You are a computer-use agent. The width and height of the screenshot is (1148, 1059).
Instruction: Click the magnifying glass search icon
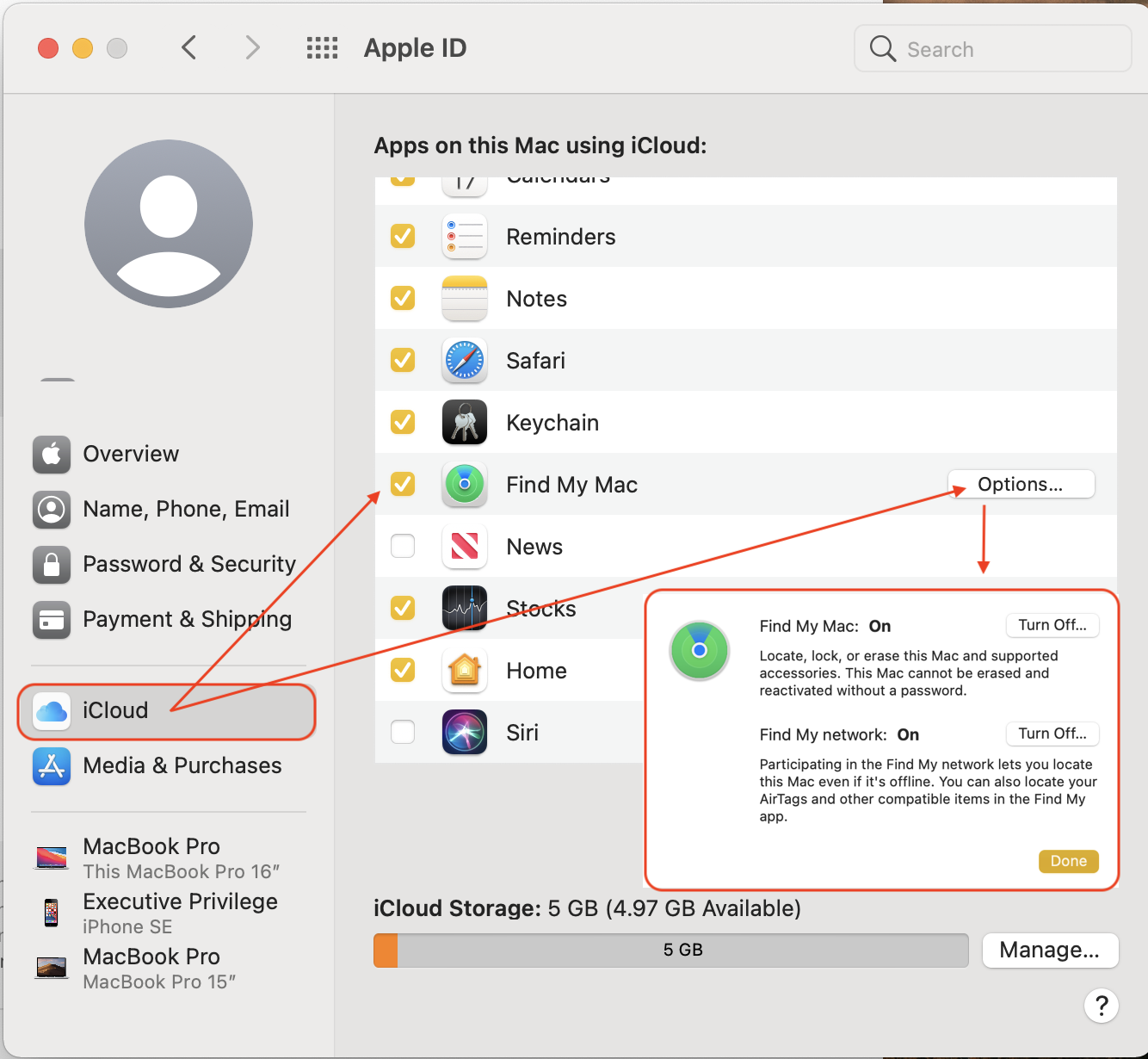(883, 48)
